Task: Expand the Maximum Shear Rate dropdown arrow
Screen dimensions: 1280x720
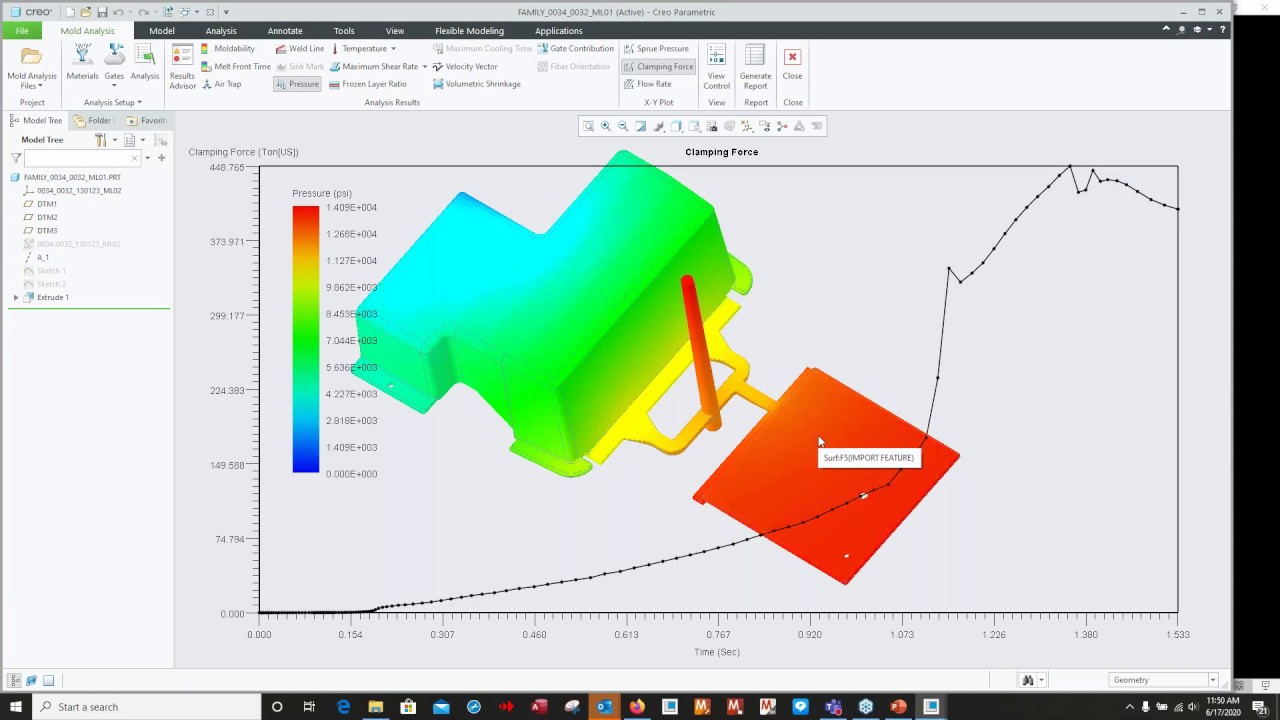Action: 424,66
